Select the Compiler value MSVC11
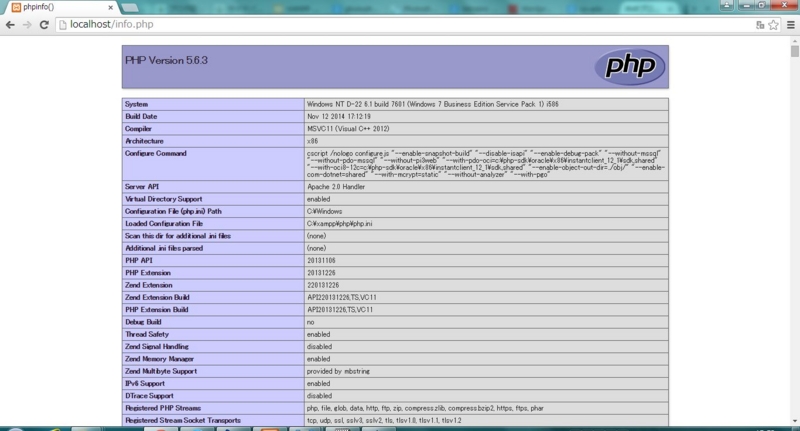The image size is (800, 431). [x=348, y=129]
